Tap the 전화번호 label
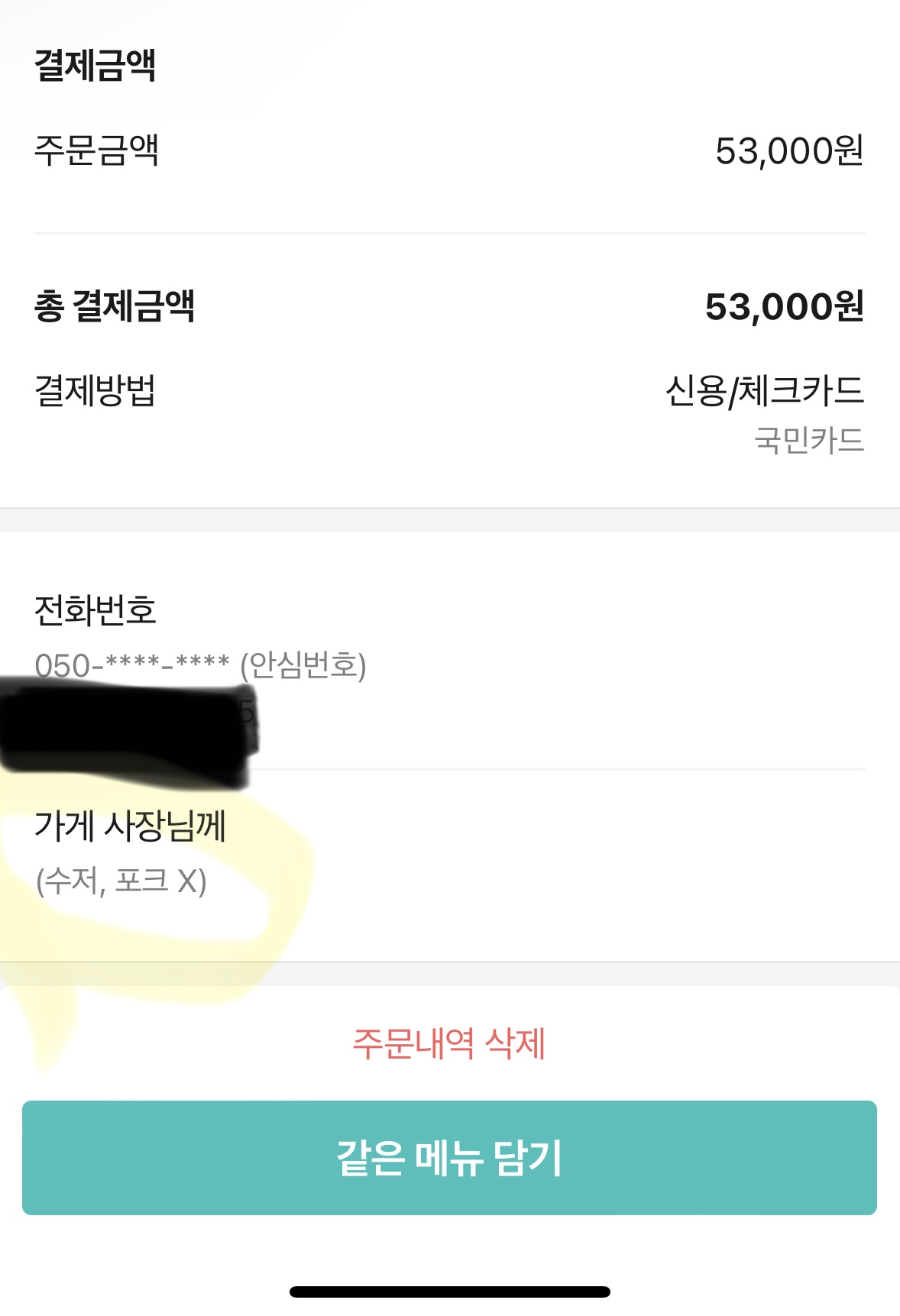 tap(96, 609)
